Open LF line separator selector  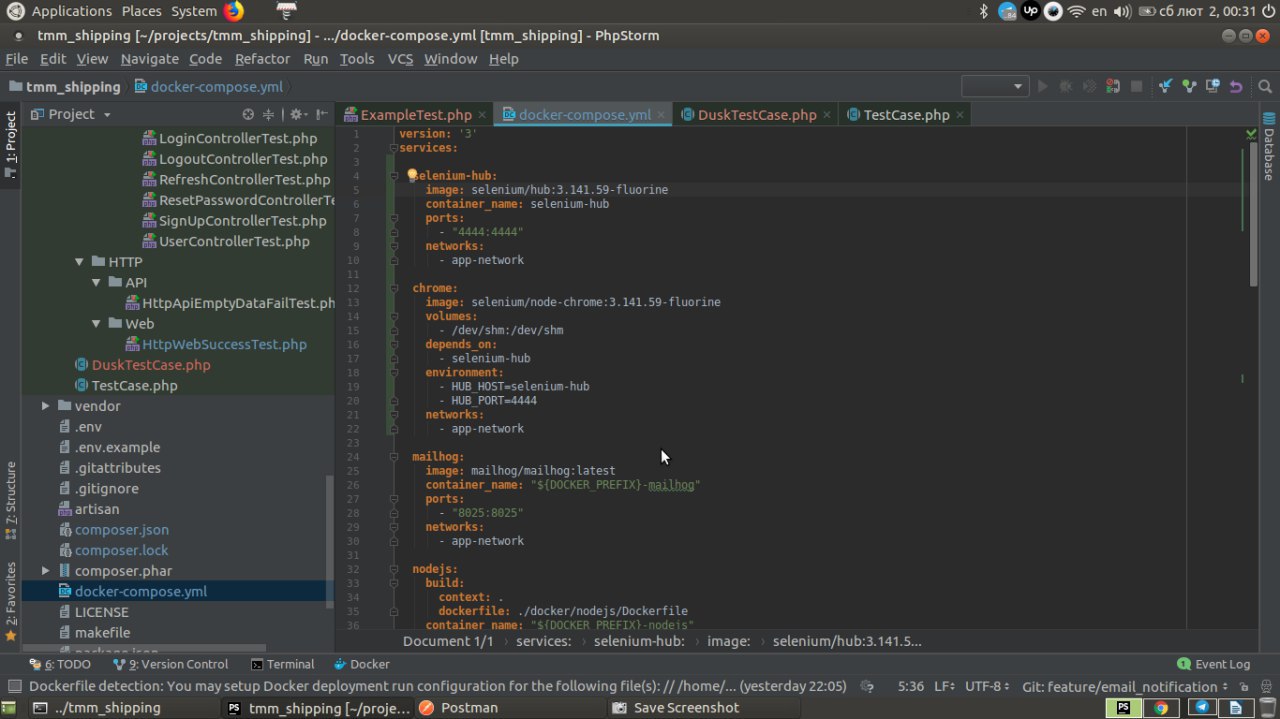946,687
